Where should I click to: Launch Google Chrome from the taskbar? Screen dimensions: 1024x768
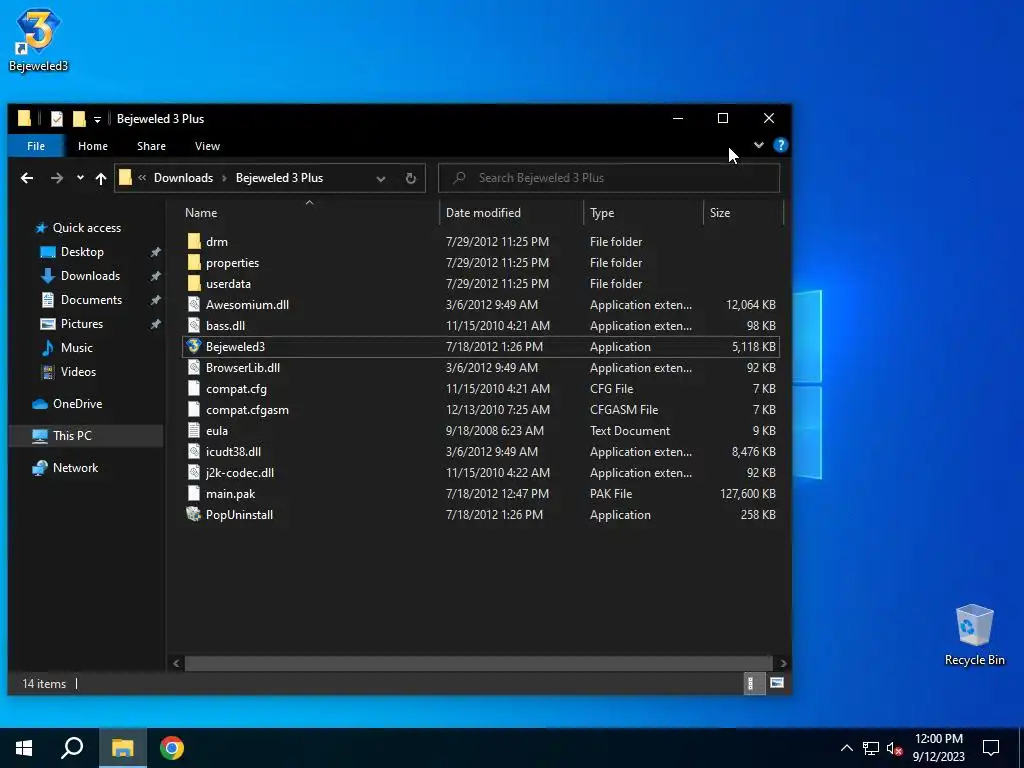(x=172, y=748)
